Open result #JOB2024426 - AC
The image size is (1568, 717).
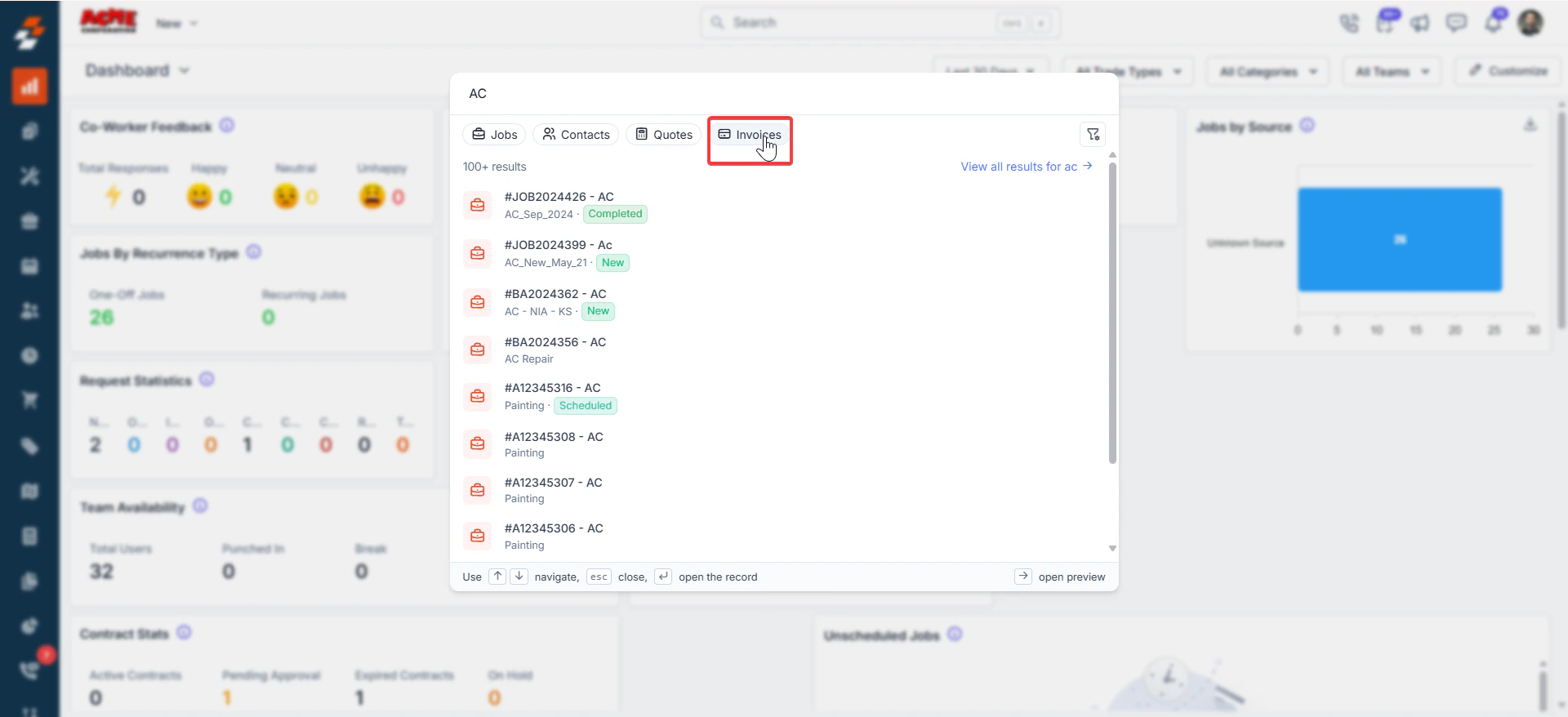(x=782, y=205)
